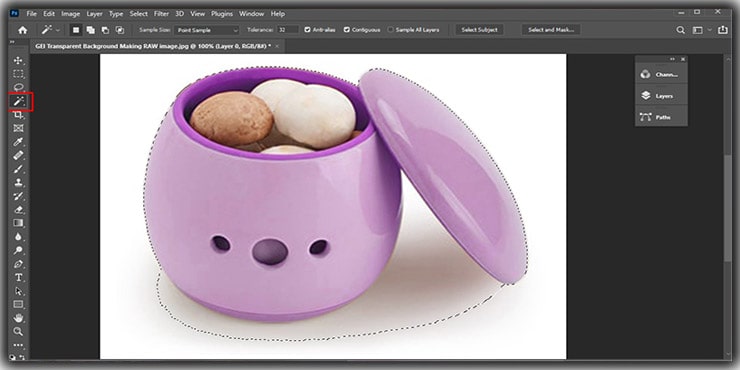Image resolution: width=740 pixels, height=370 pixels.
Task: Select the Path Selection tool
Action: point(18,291)
